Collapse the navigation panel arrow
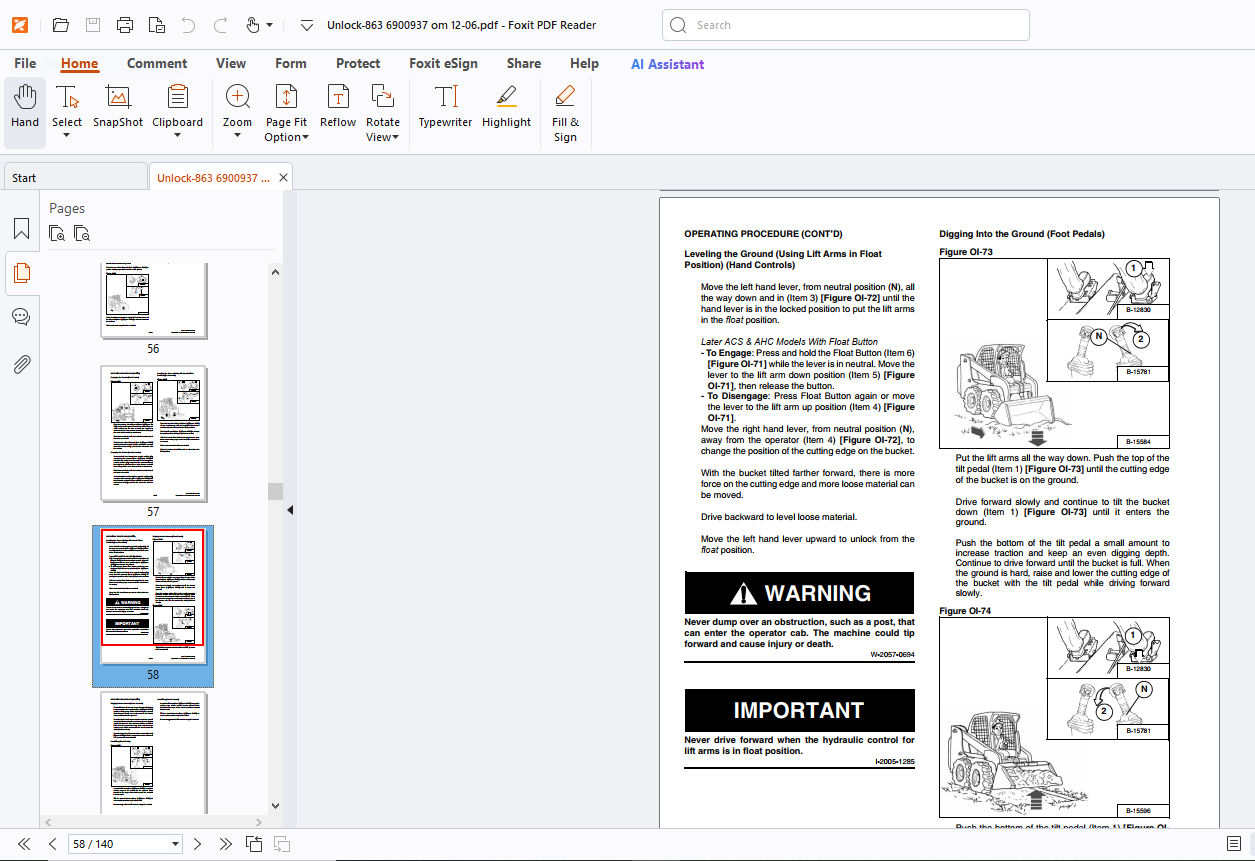The image size is (1255, 861). pyautogui.click(x=290, y=510)
